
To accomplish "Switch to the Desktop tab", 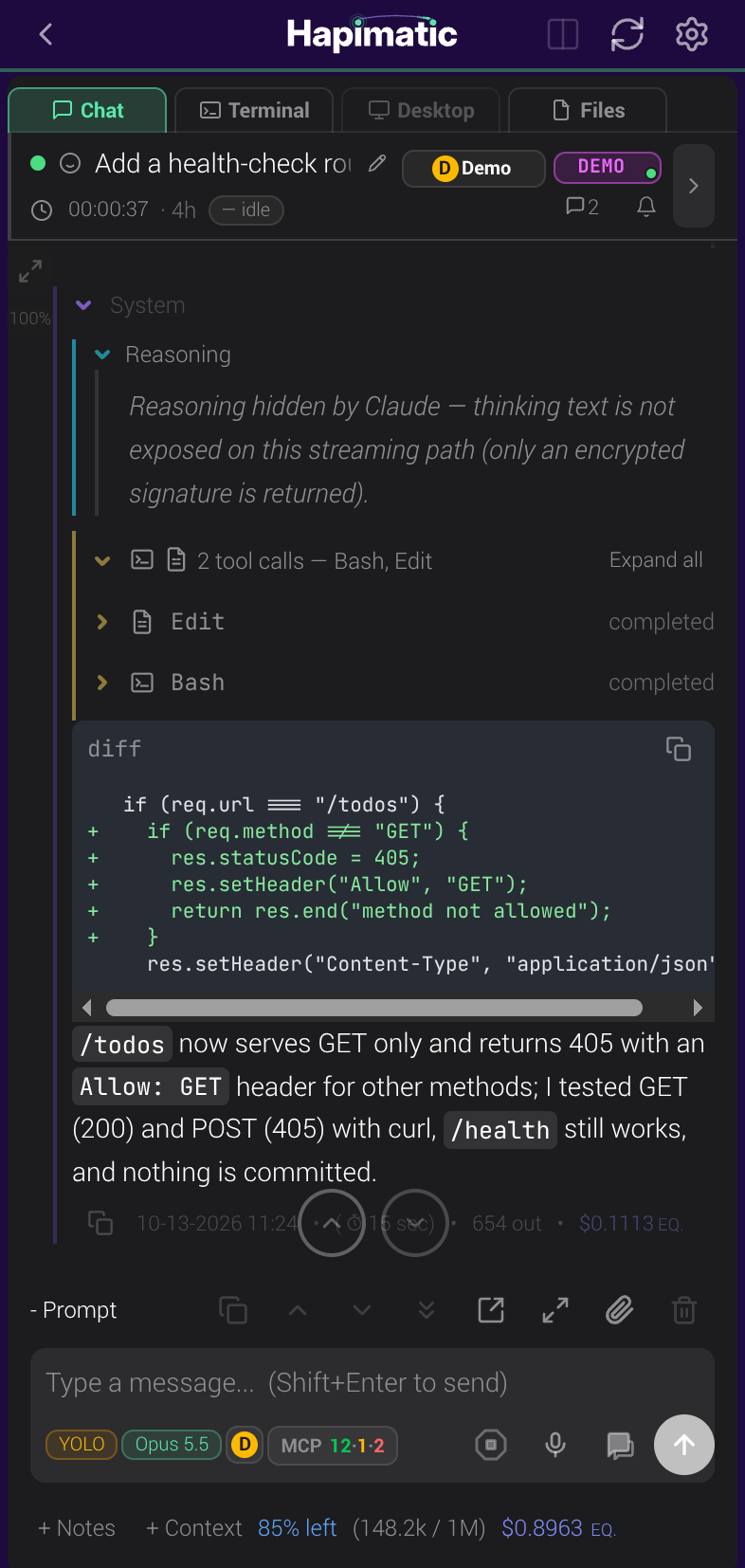I will coord(421,110).
